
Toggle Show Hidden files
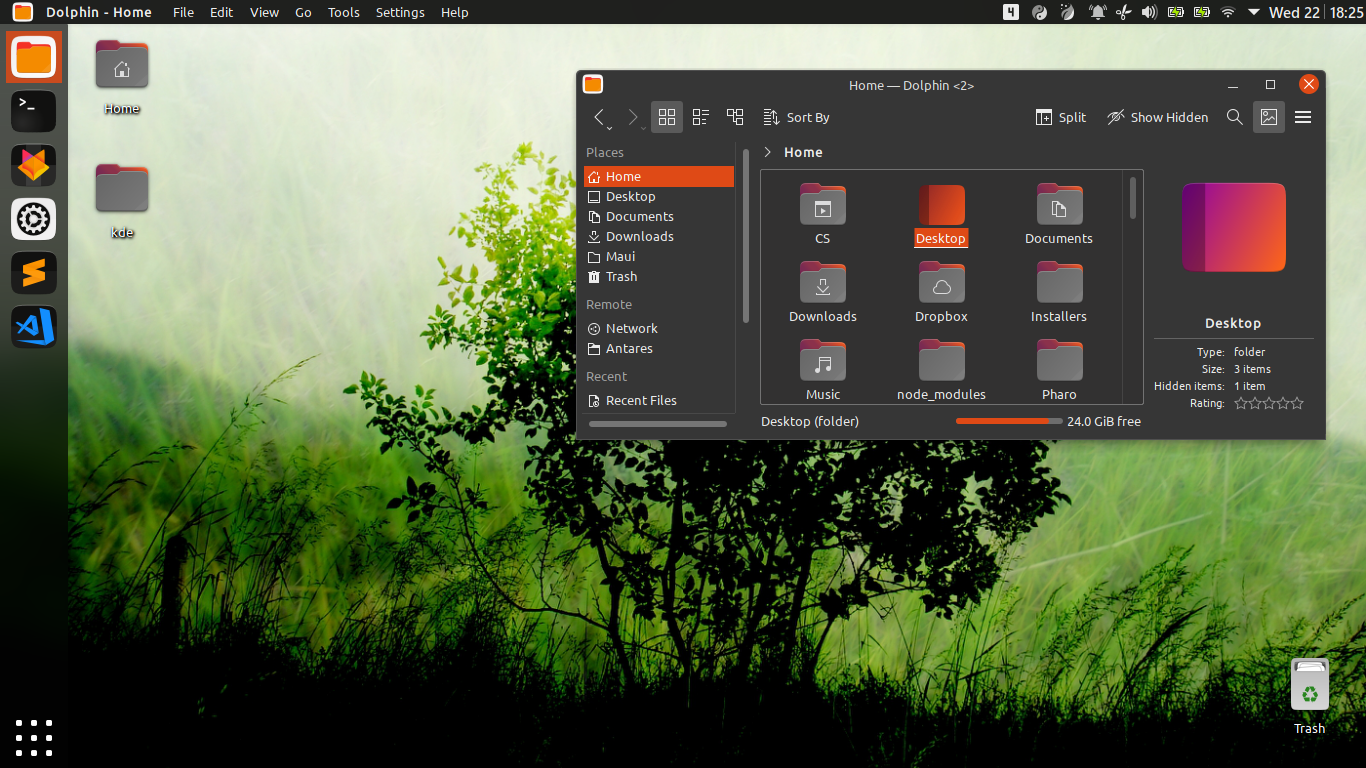(1157, 117)
